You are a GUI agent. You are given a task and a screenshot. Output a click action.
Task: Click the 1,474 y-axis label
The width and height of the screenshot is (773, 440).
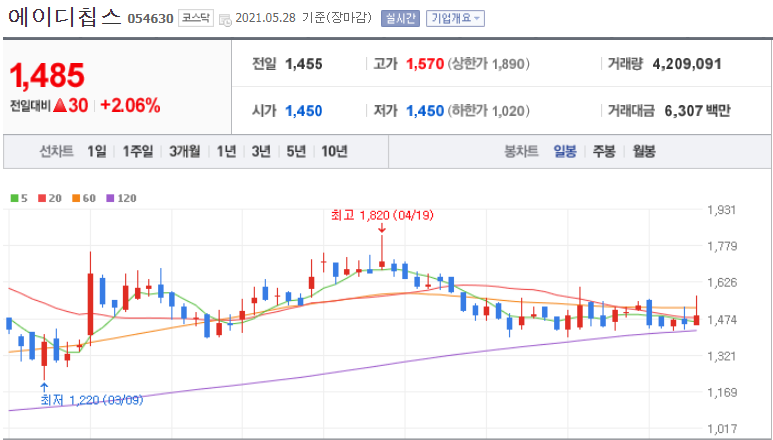722,320
